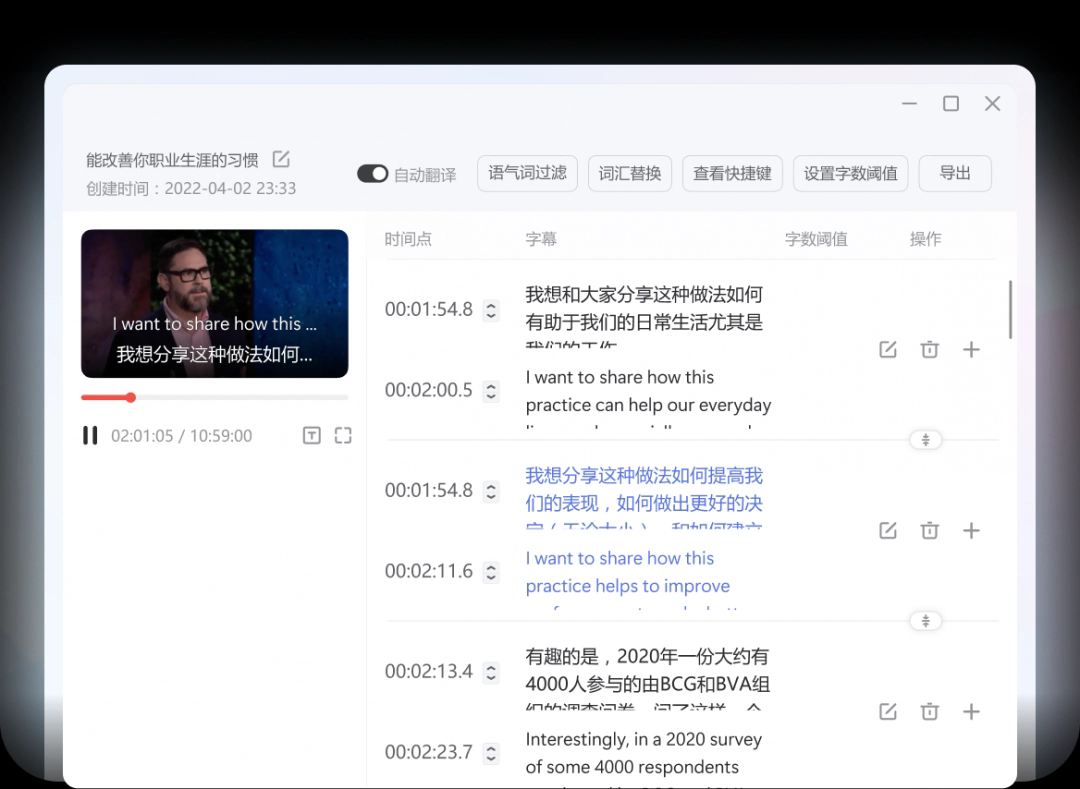Click 设置字数阈值 button
Screen dimensions: 1080x789
pyautogui.click(x=851, y=173)
